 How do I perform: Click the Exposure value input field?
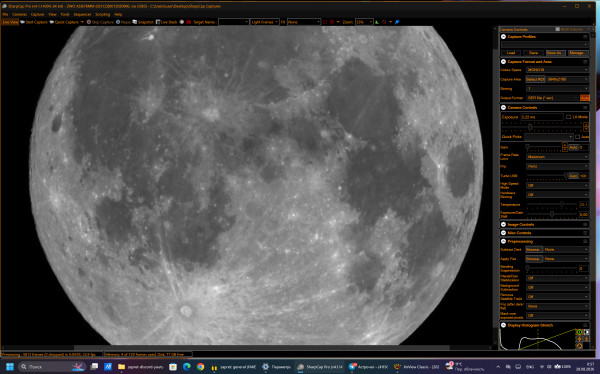pos(542,117)
